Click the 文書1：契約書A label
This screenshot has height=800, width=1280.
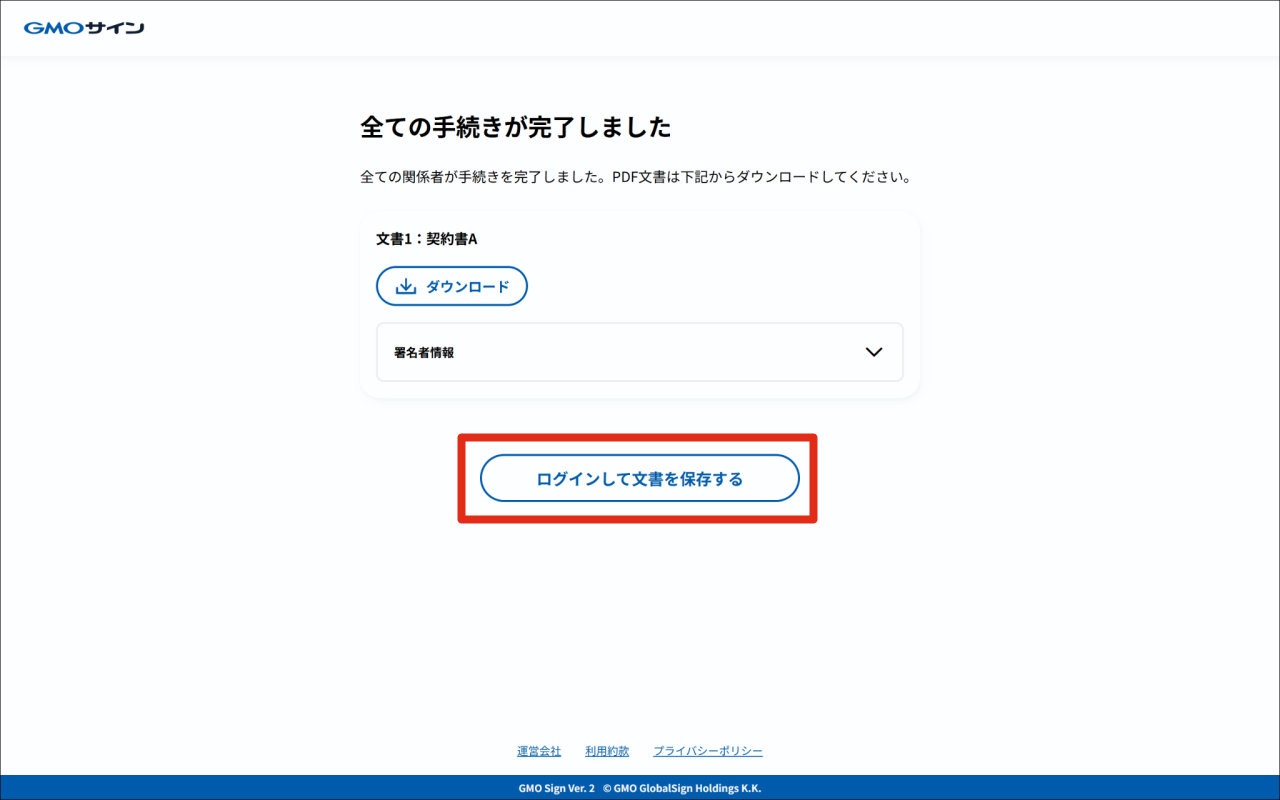coord(427,239)
